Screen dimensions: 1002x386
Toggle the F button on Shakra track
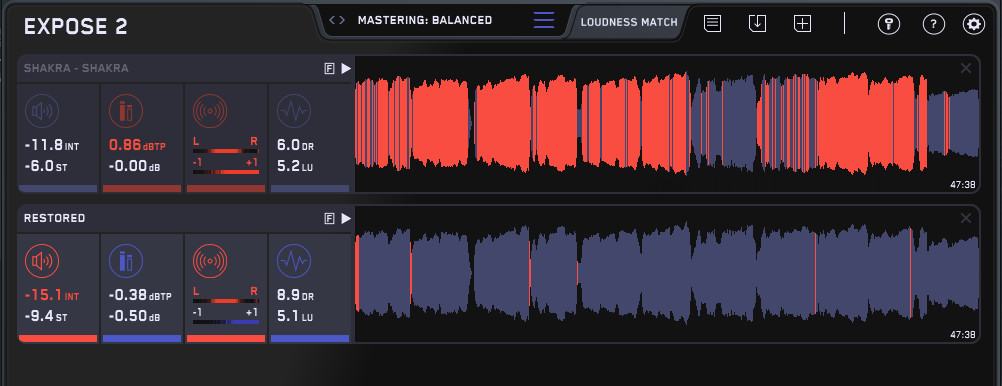point(330,69)
